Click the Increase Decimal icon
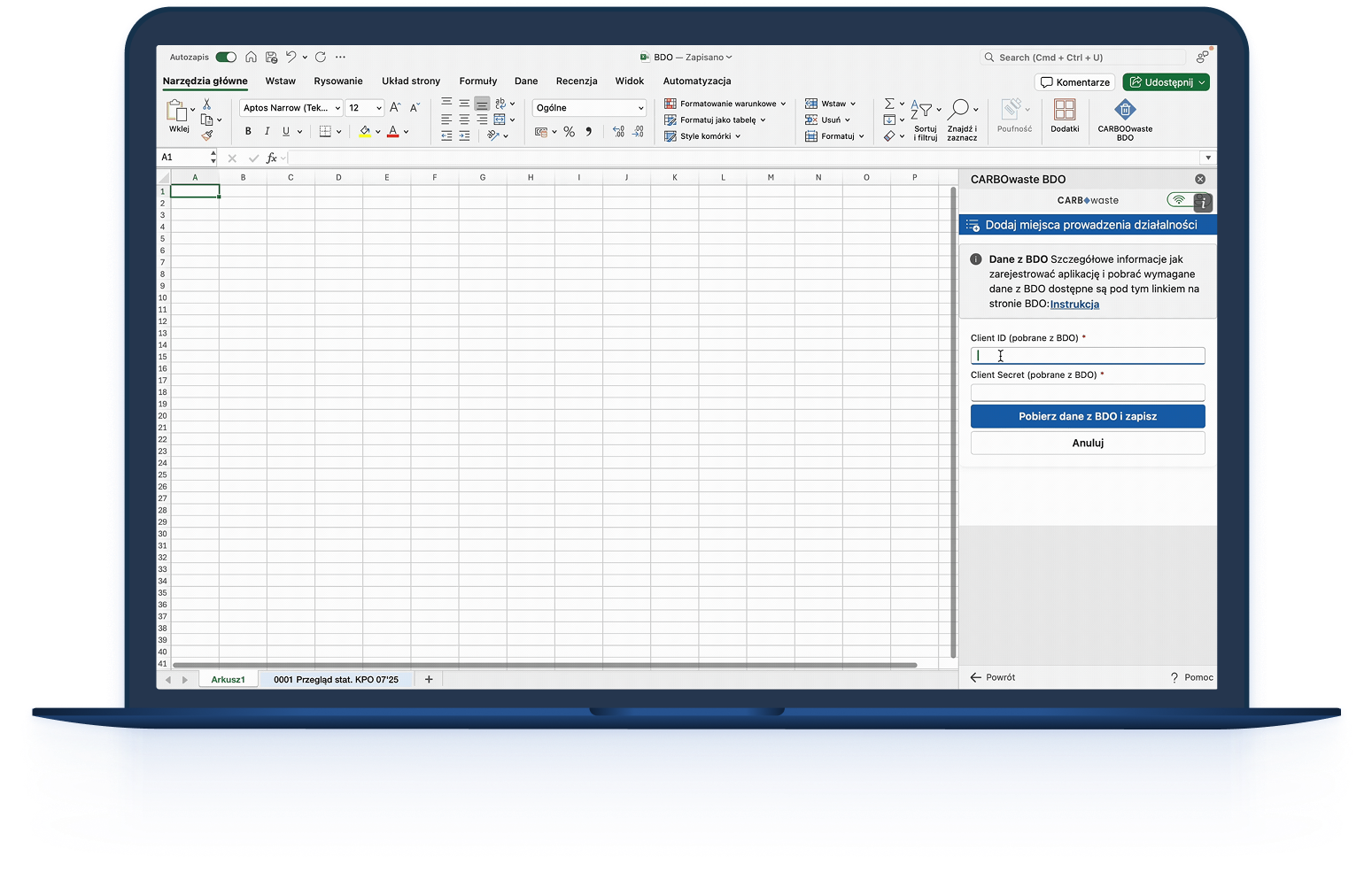1372x872 pixels. 618,132
